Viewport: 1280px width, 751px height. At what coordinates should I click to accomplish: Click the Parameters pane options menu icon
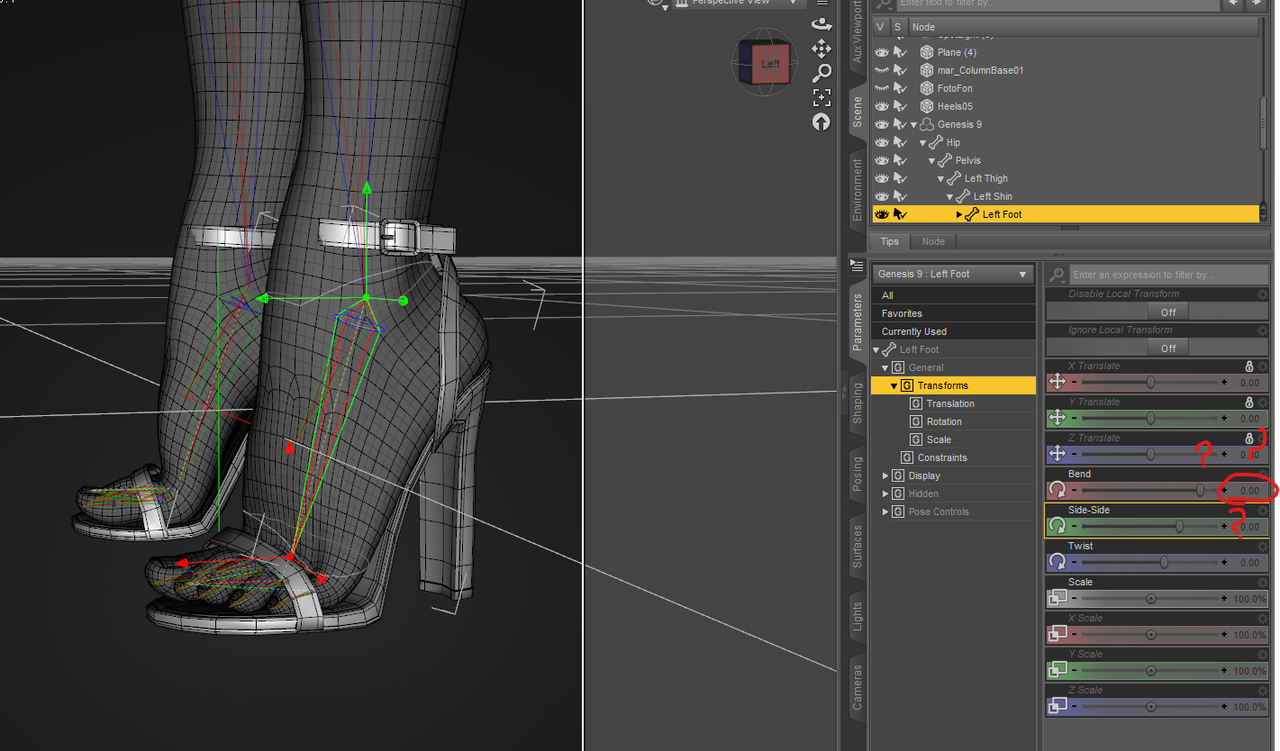[x=857, y=265]
